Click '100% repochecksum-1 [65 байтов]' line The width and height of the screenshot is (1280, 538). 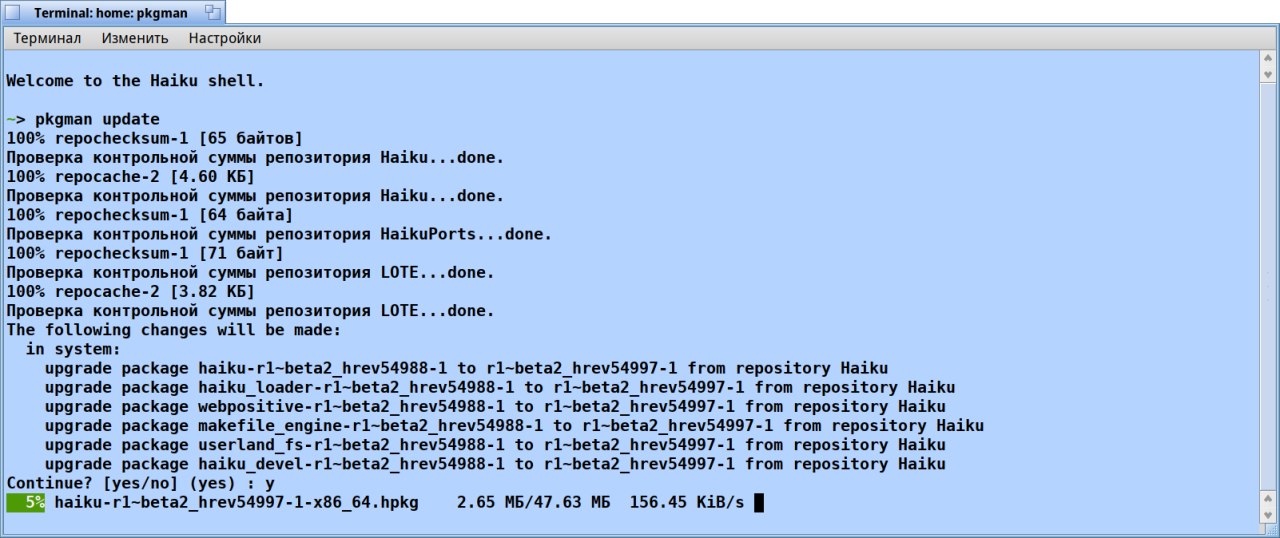155,138
